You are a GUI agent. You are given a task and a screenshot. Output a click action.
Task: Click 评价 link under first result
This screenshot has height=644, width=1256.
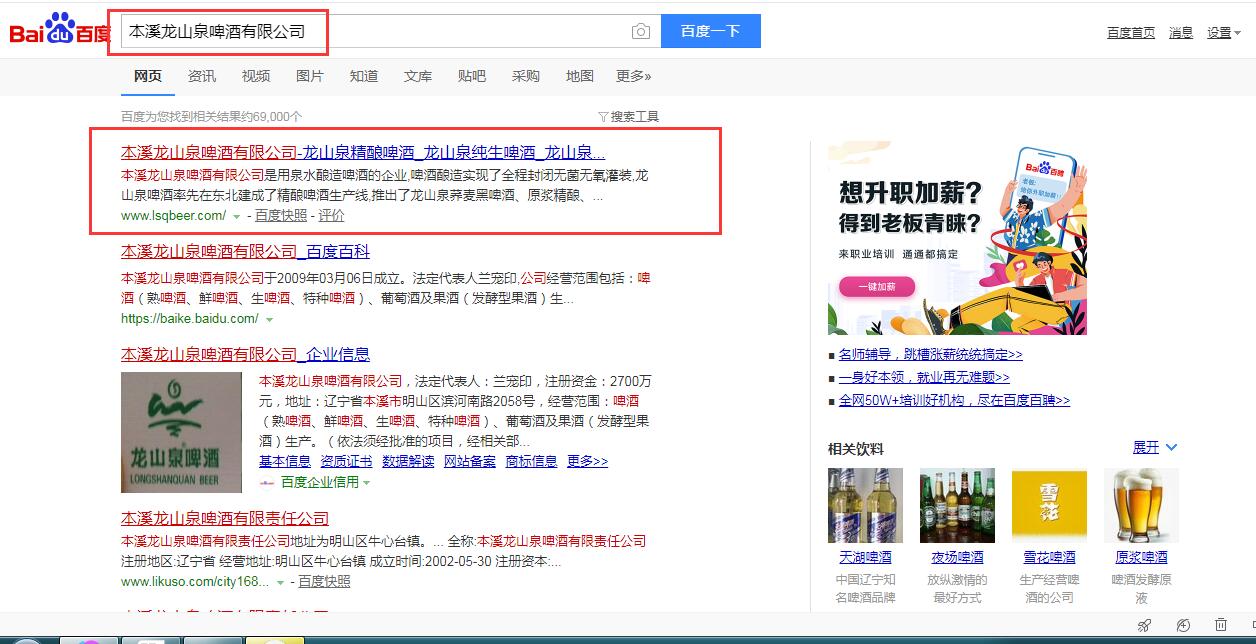pyautogui.click(x=331, y=215)
